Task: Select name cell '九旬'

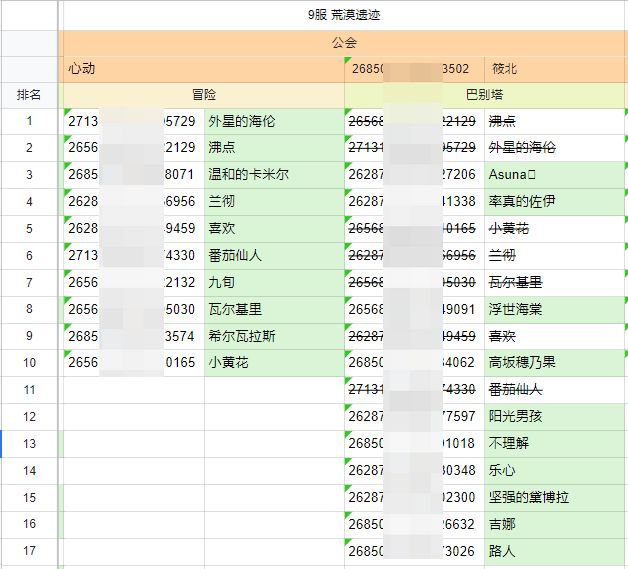Action: click(274, 283)
